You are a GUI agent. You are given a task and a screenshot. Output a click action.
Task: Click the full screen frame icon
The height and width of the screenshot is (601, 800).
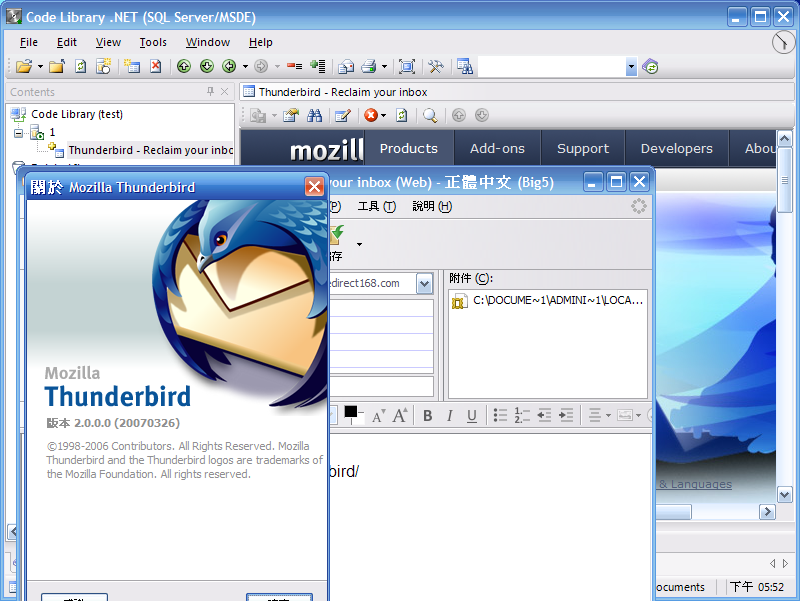[407, 66]
